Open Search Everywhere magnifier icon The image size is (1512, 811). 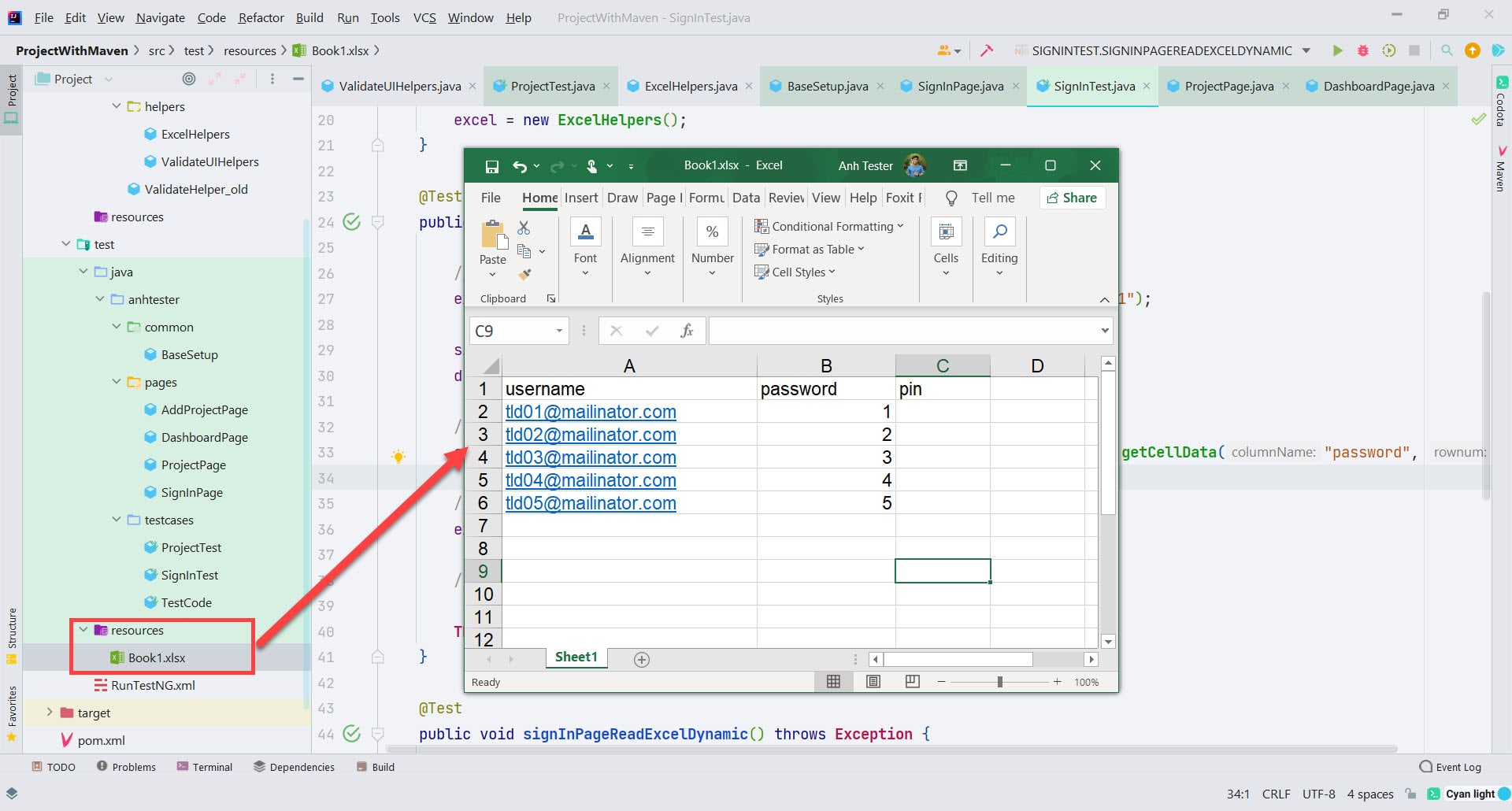click(x=1447, y=50)
